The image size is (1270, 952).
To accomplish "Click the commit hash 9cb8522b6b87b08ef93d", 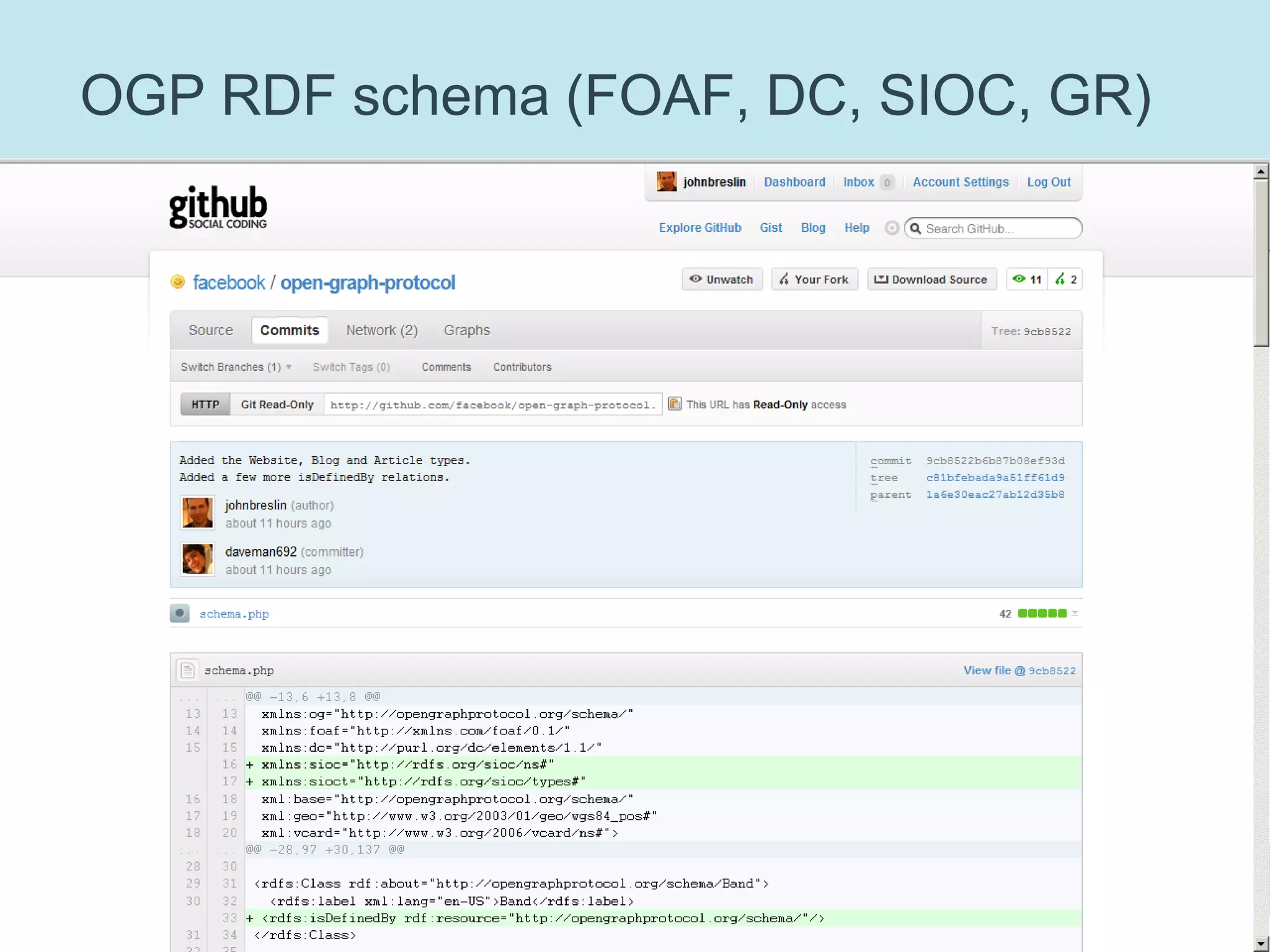I will (x=995, y=461).
